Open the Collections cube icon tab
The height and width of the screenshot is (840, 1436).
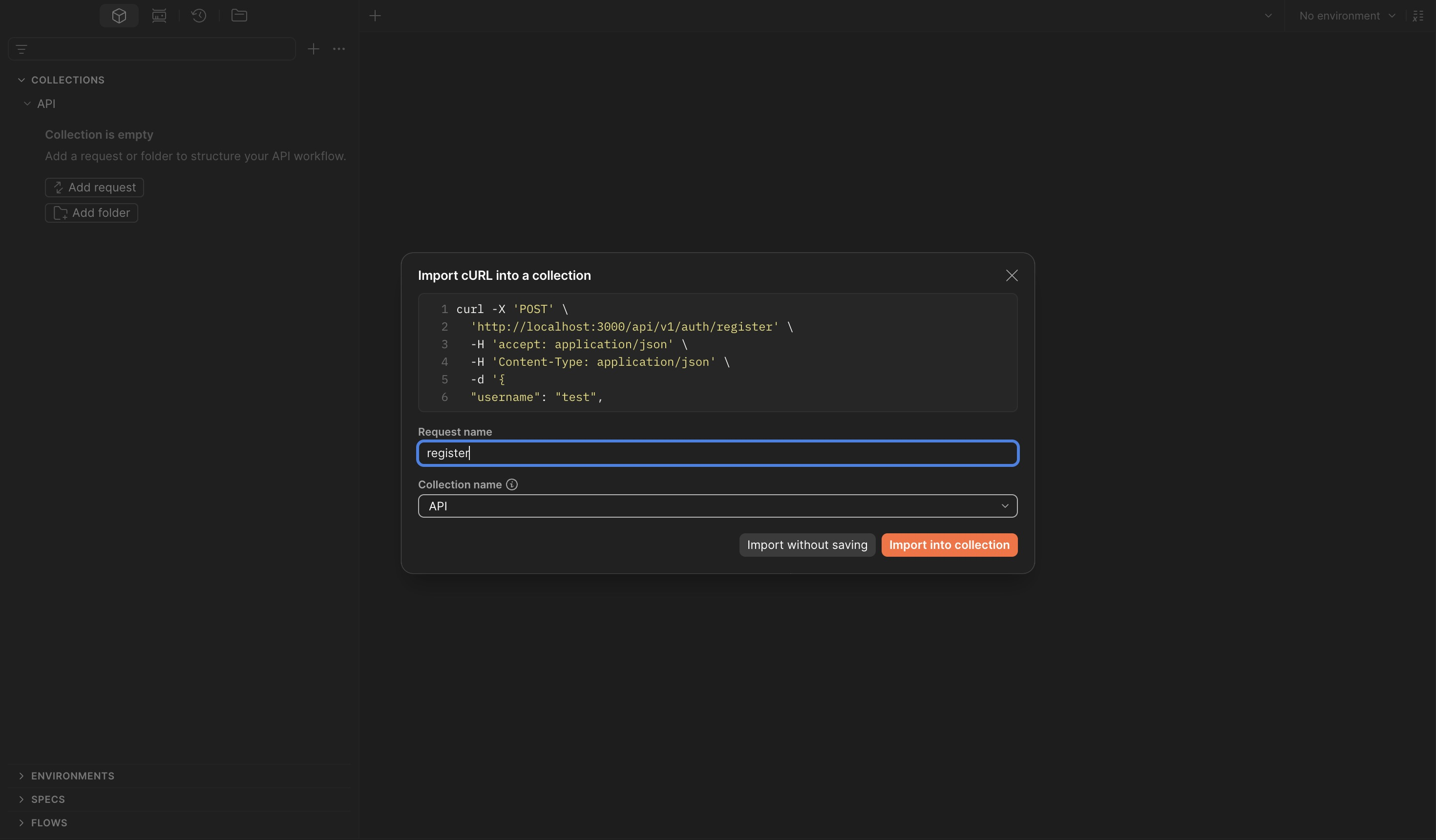(119, 16)
